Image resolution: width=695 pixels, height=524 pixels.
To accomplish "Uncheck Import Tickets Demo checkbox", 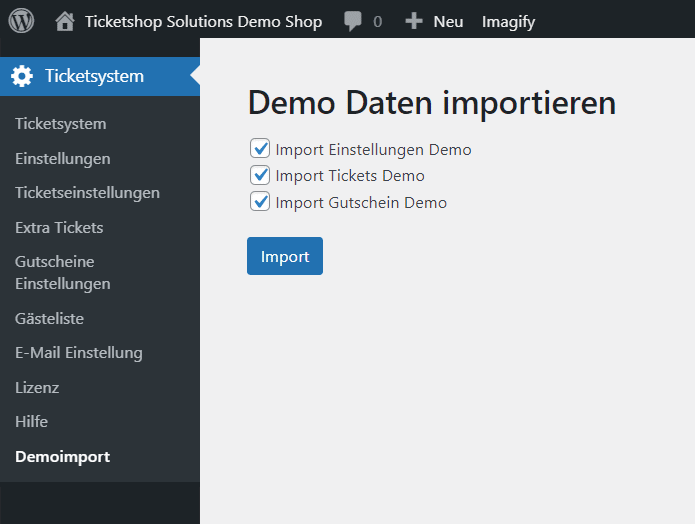I will click(260, 175).
